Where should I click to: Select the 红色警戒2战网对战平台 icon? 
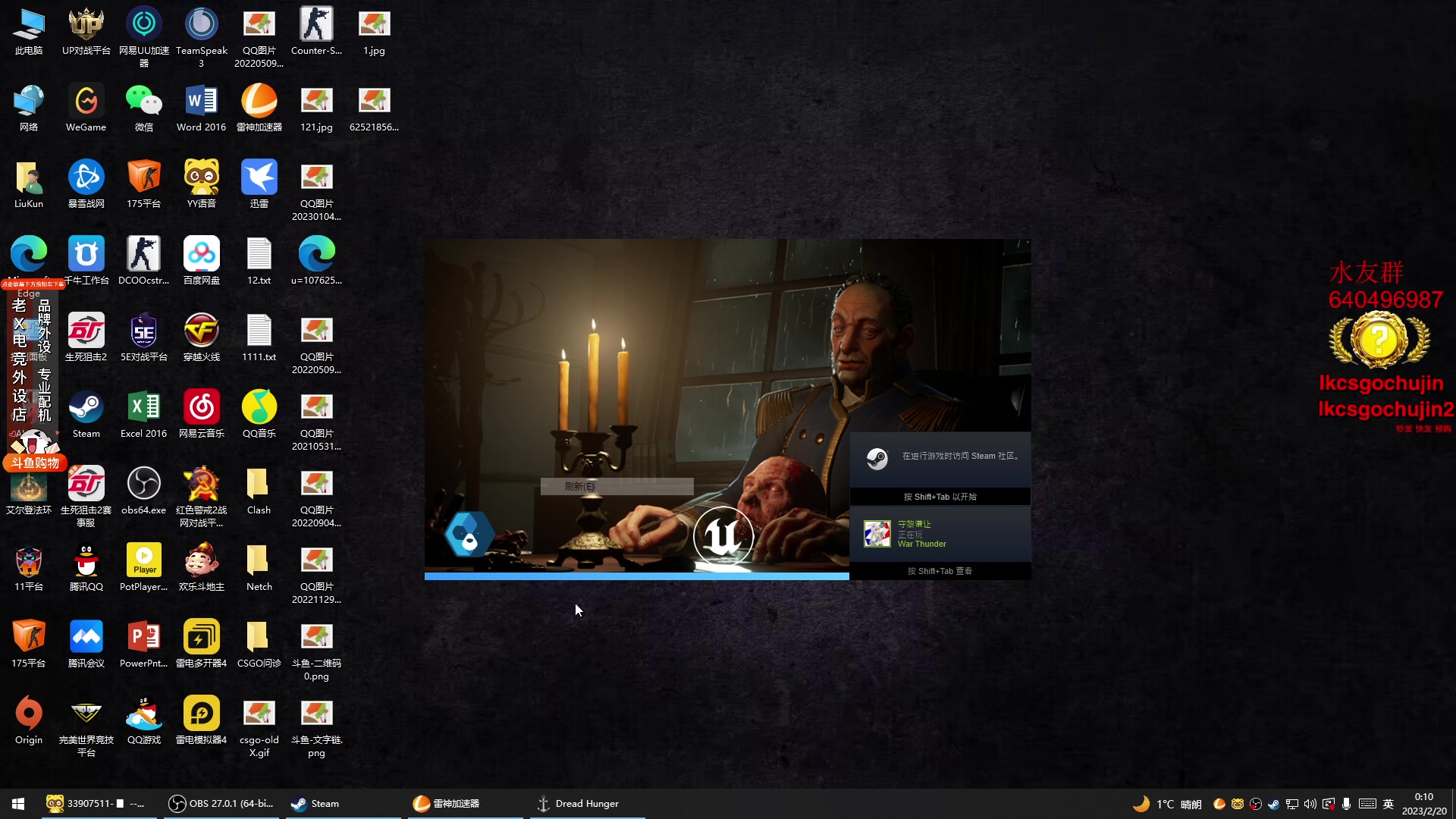click(x=202, y=497)
